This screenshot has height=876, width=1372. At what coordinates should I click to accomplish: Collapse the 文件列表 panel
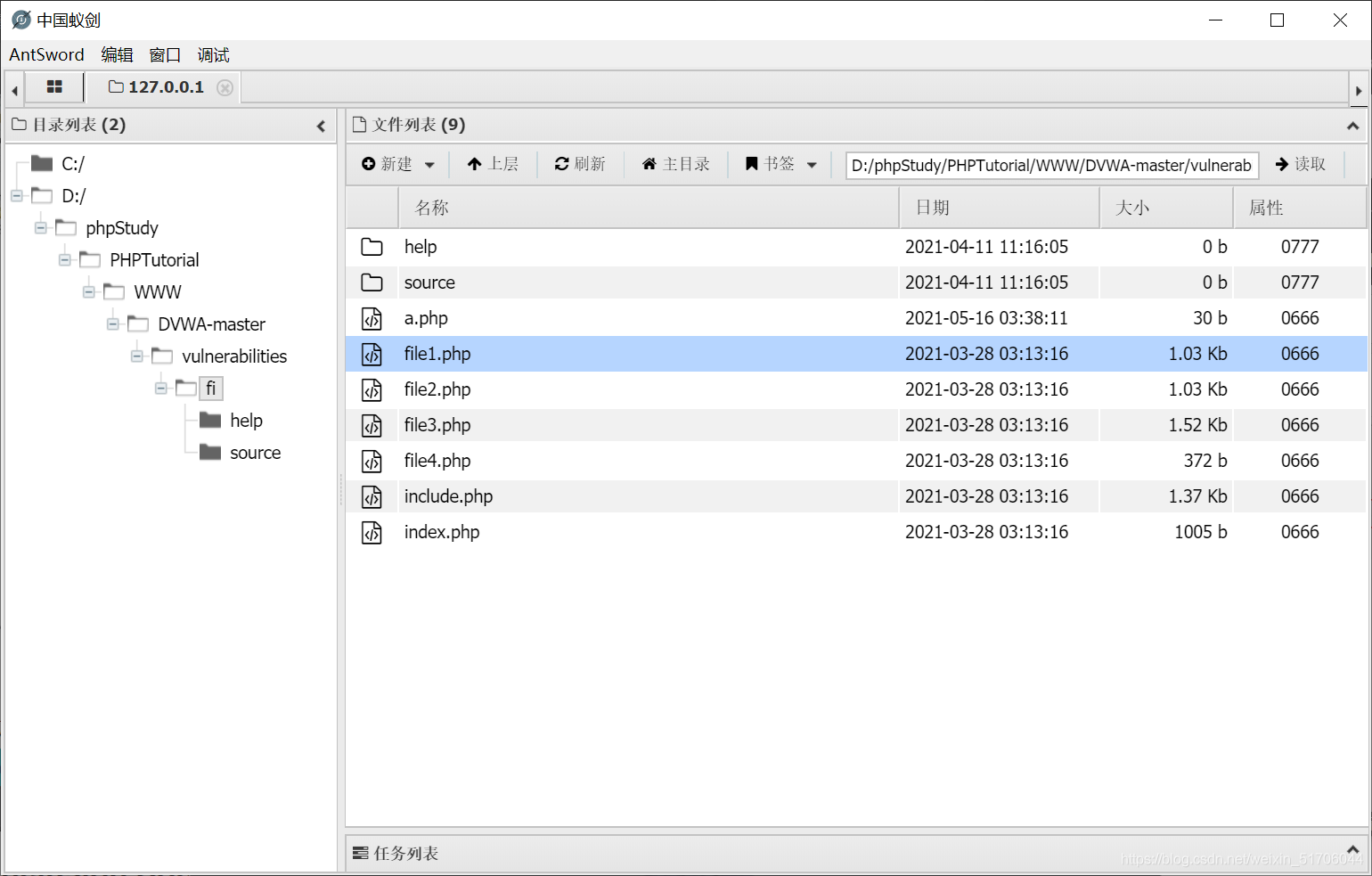coord(1352,126)
